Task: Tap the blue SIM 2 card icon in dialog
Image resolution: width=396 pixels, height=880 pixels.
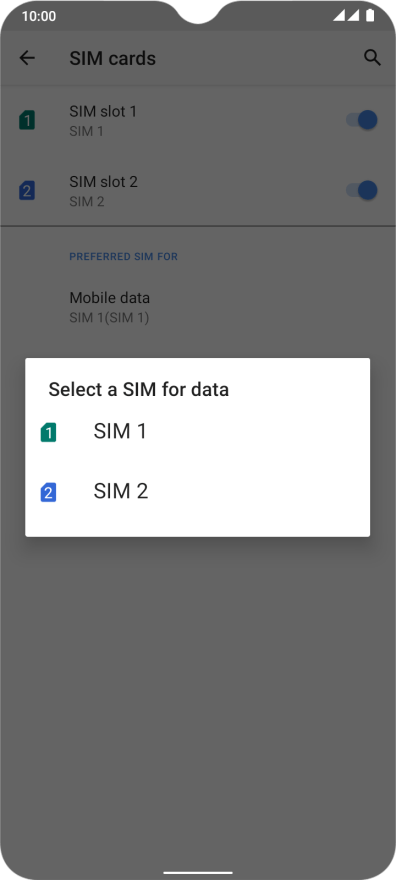Action: click(x=48, y=493)
